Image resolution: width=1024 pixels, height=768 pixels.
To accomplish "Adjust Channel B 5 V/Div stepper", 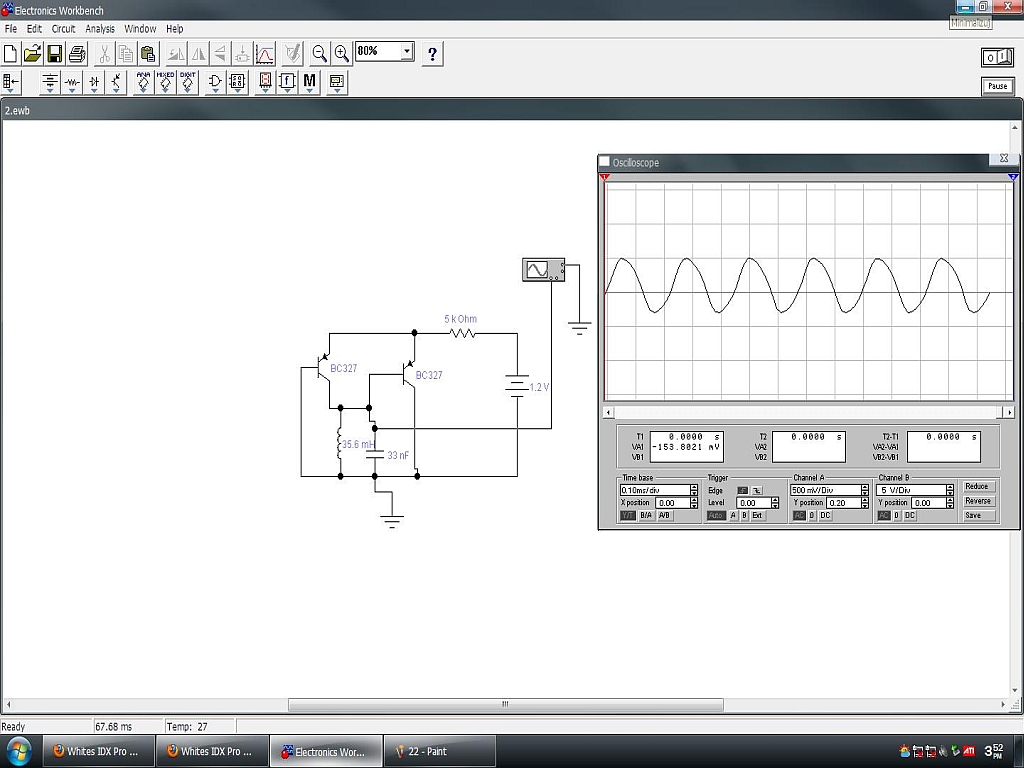I will coord(950,490).
